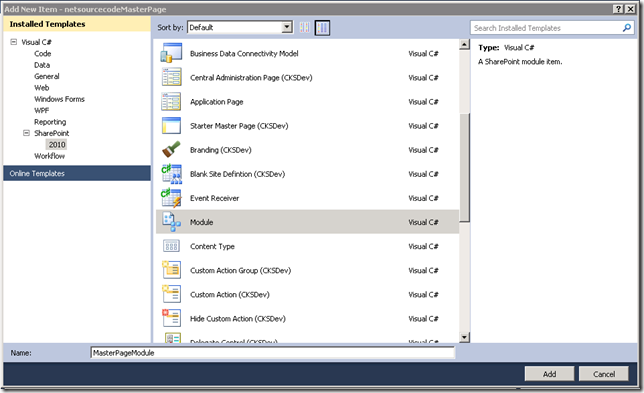Viewport: 644px width, 393px height.
Task: Focus the Name input field
Action: point(273,353)
